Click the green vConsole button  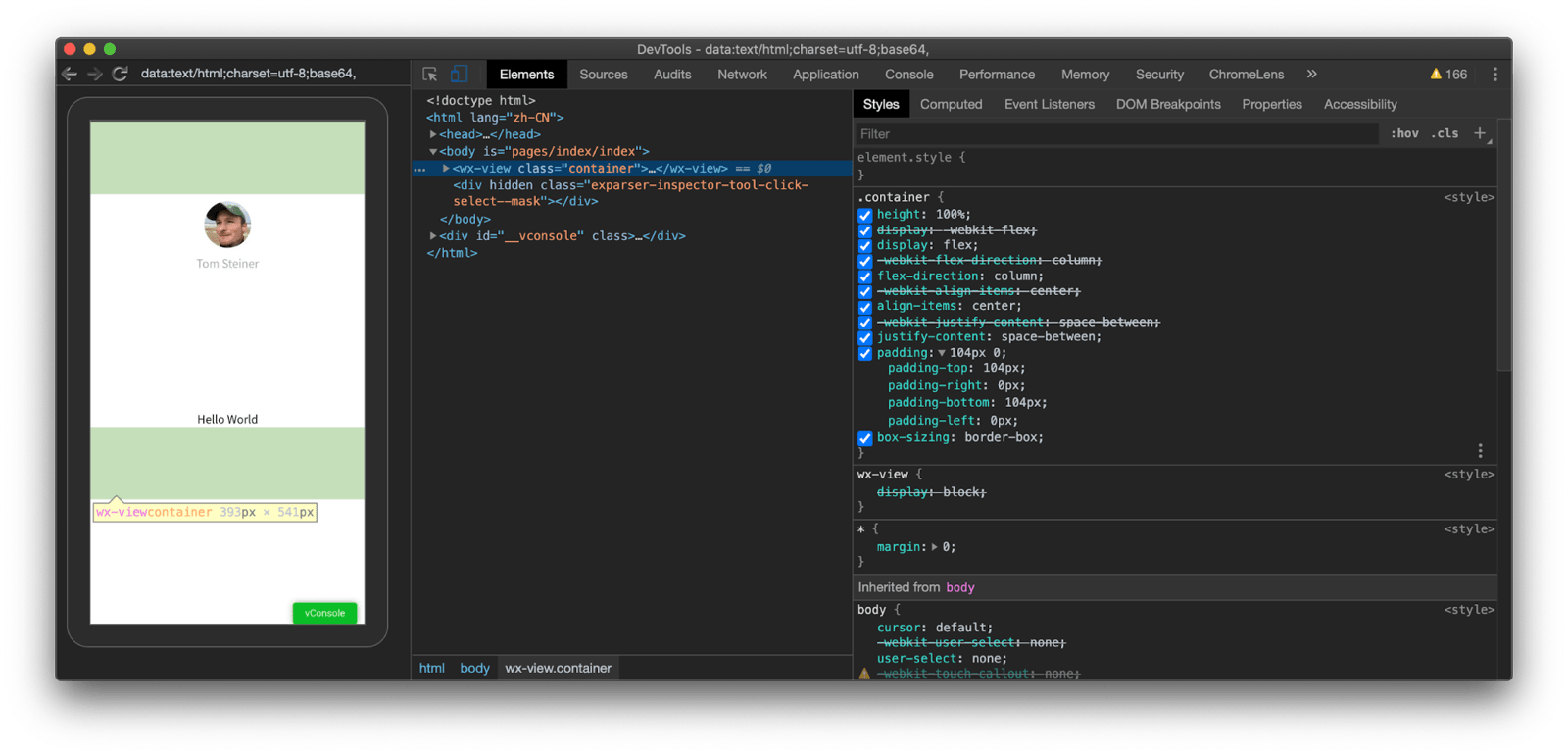coord(324,613)
